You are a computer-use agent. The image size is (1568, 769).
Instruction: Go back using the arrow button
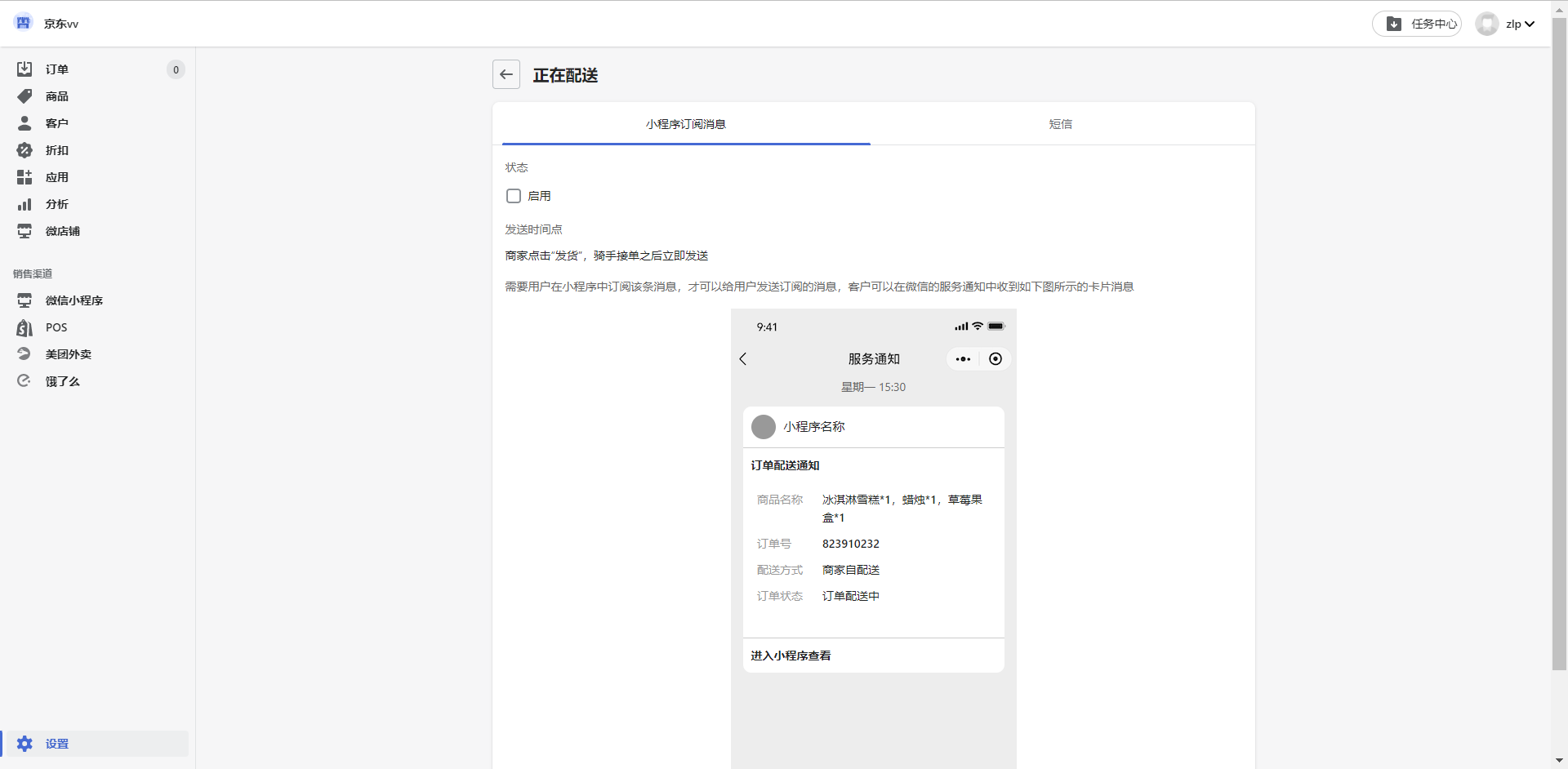(506, 74)
